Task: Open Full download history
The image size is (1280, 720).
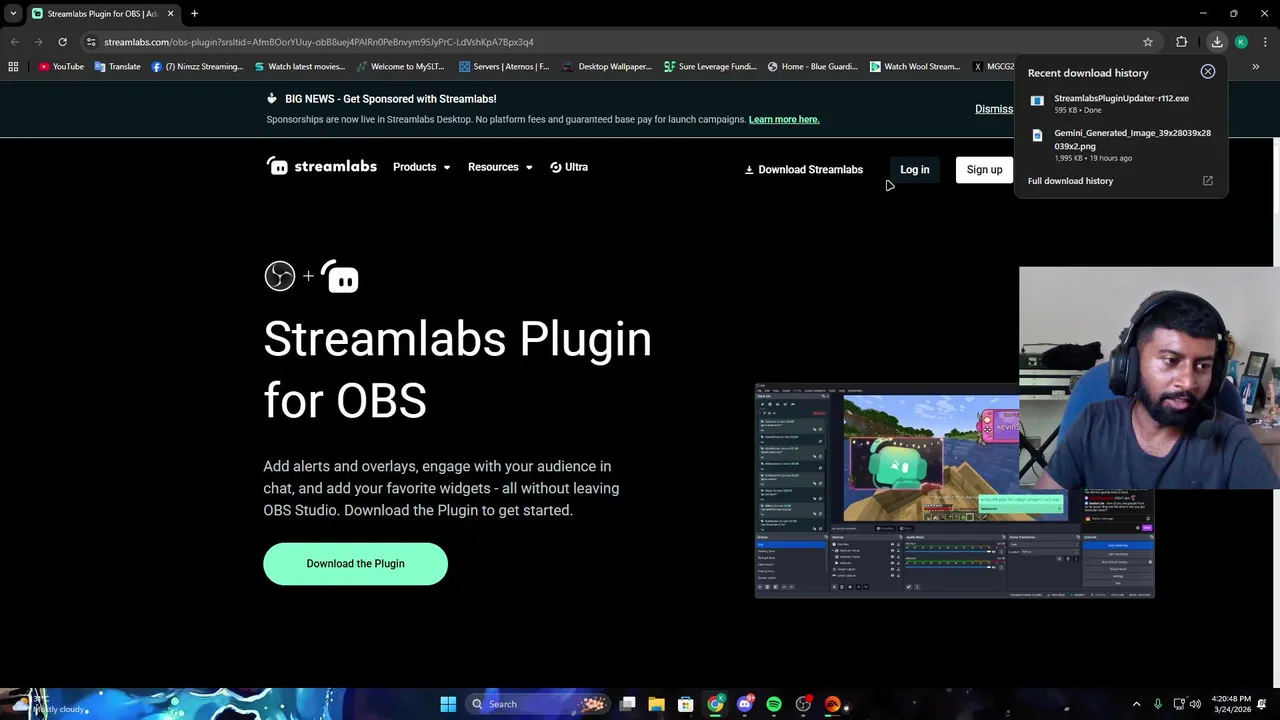Action: [x=1070, y=181]
